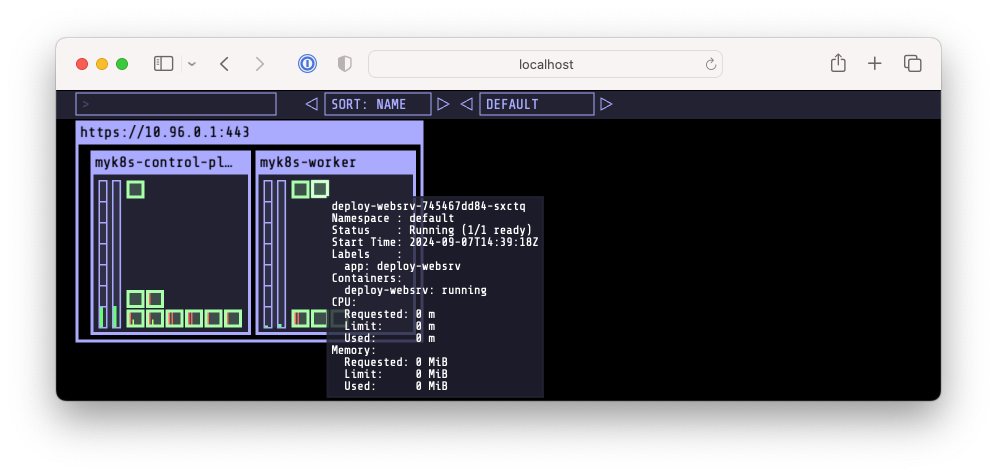997x475 pixels.
Task: Go back with the back arrow
Action: tap(224, 64)
